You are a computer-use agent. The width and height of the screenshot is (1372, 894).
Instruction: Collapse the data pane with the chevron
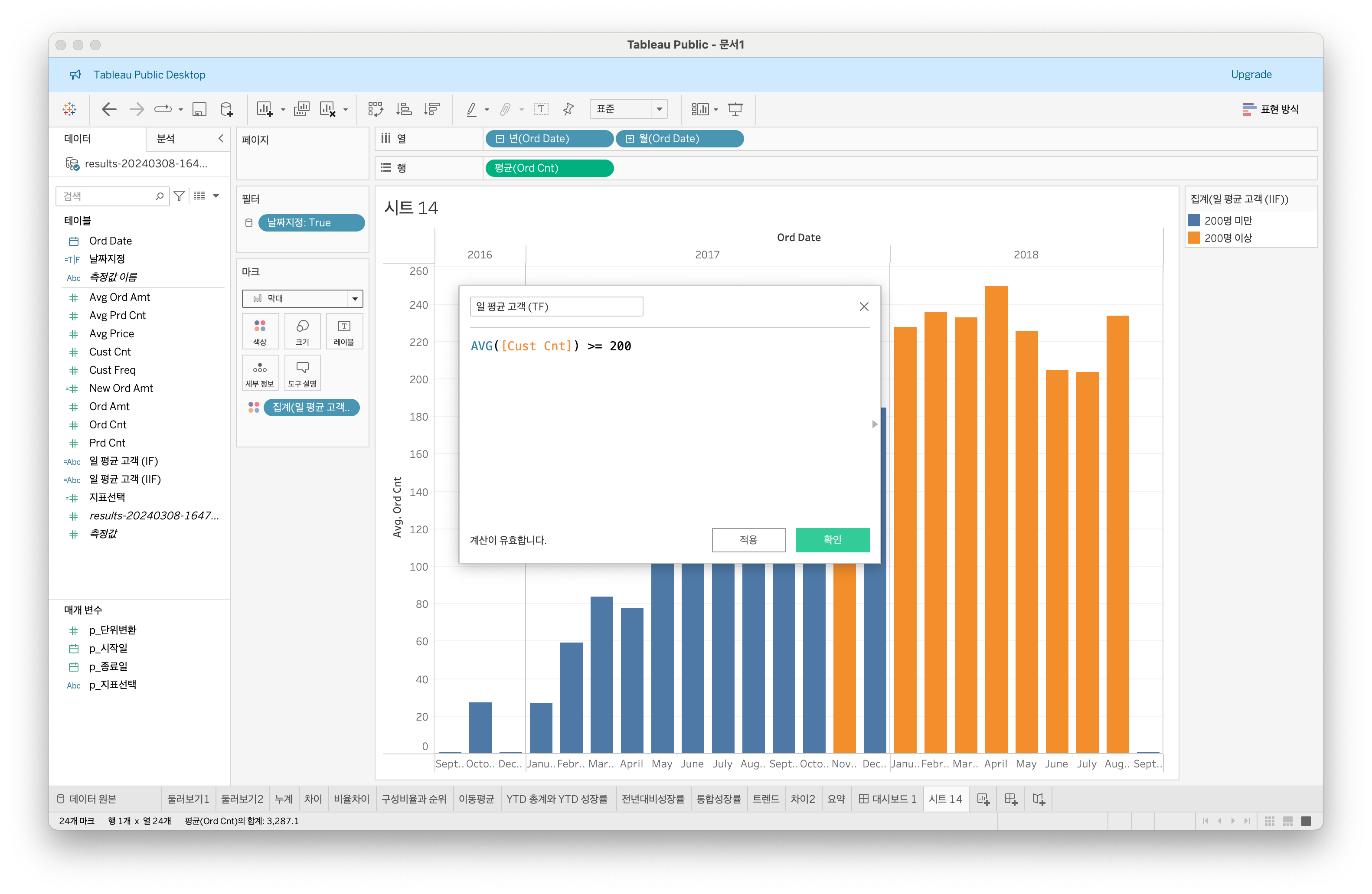coord(221,138)
